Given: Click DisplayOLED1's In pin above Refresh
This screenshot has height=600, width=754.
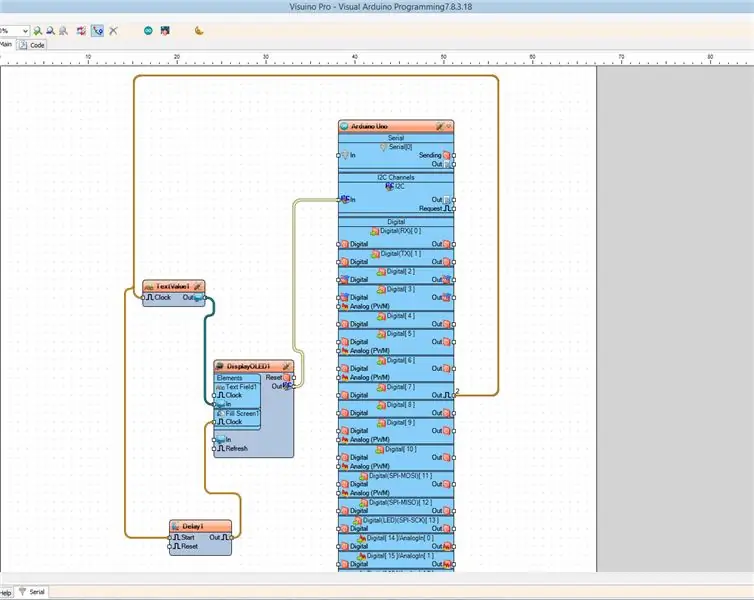Looking at the screenshot, I should (214, 439).
